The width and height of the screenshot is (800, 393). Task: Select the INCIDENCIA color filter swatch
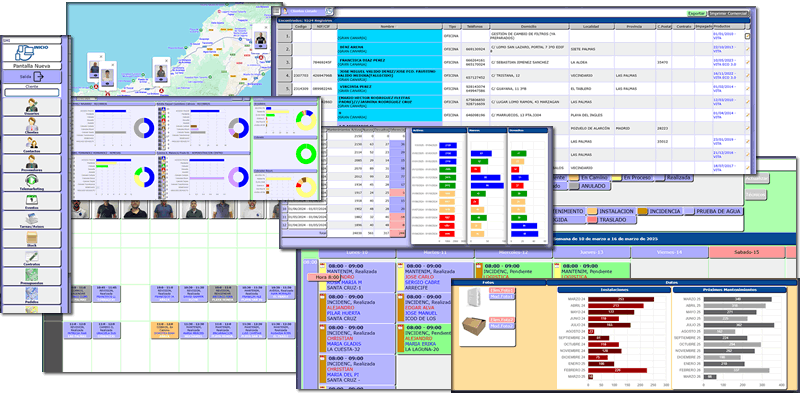[643, 211]
